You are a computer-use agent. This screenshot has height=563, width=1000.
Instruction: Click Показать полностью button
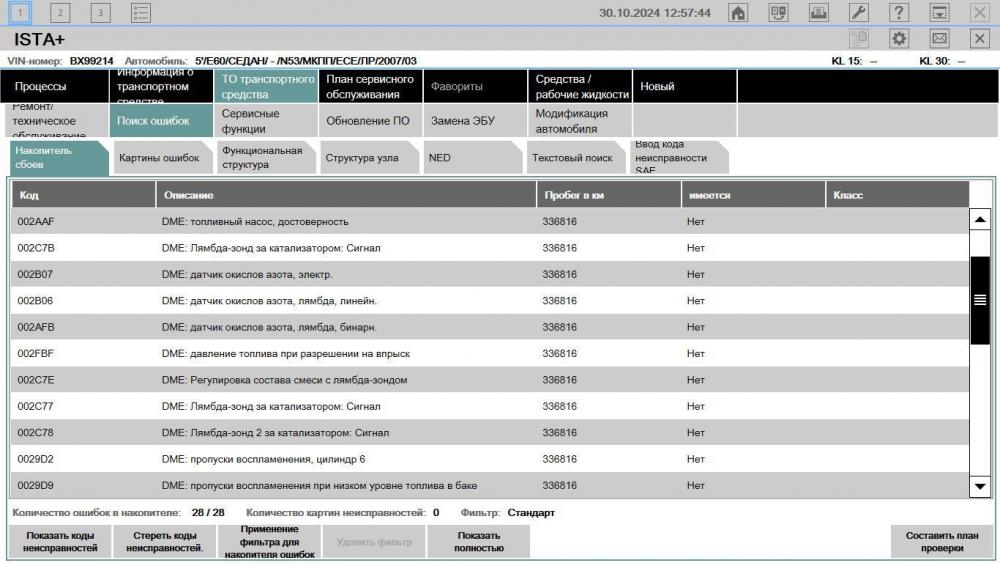[478, 541]
